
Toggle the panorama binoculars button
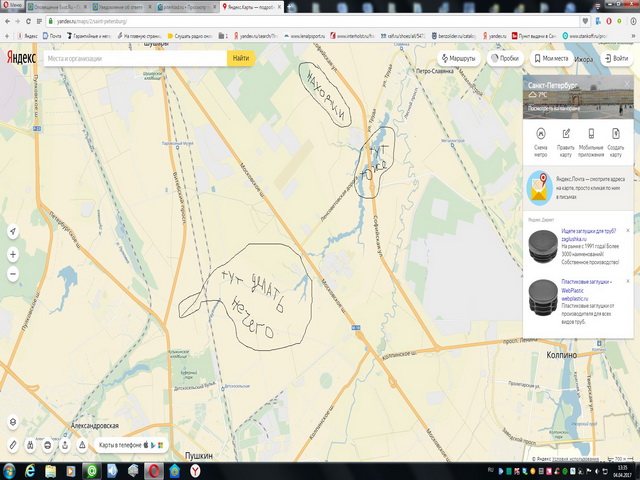(30, 444)
